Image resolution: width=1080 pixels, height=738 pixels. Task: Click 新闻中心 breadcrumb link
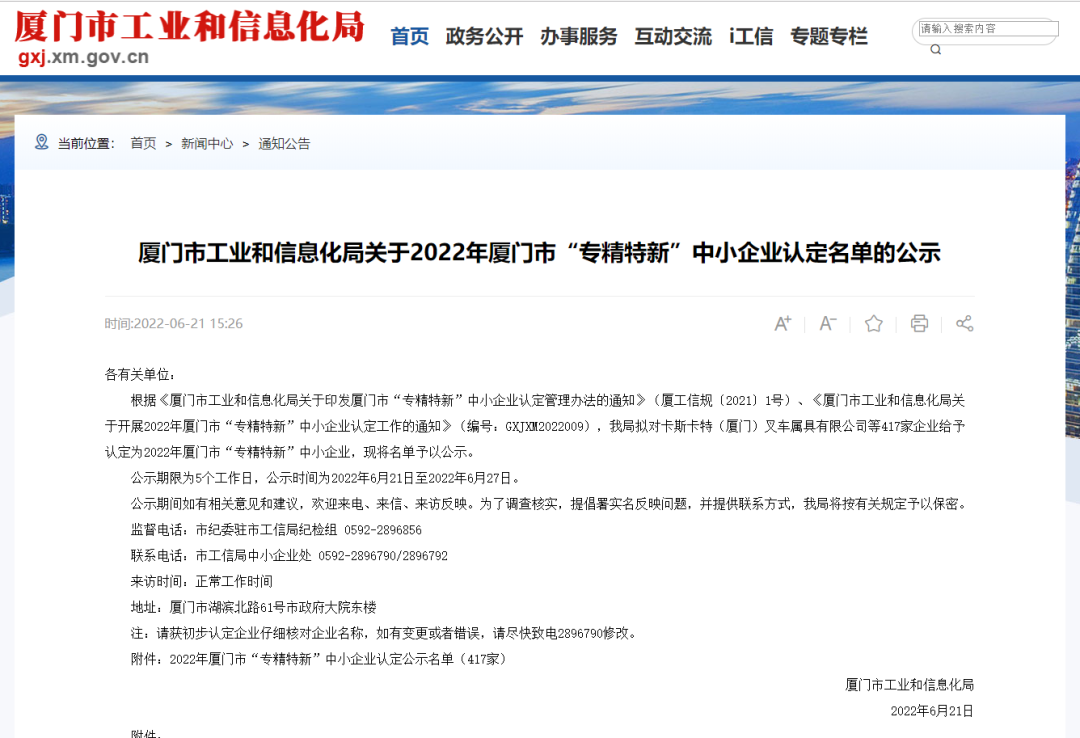point(207,143)
